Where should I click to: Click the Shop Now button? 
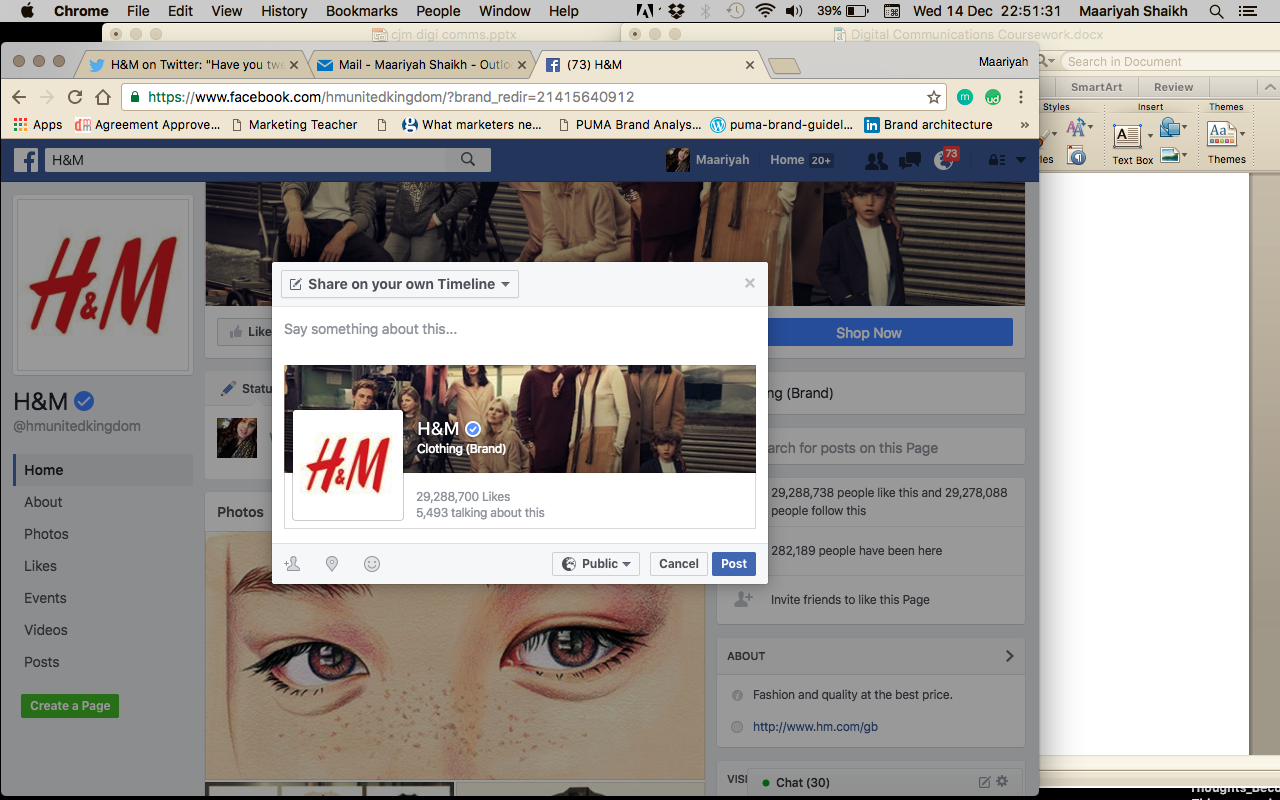pos(869,333)
